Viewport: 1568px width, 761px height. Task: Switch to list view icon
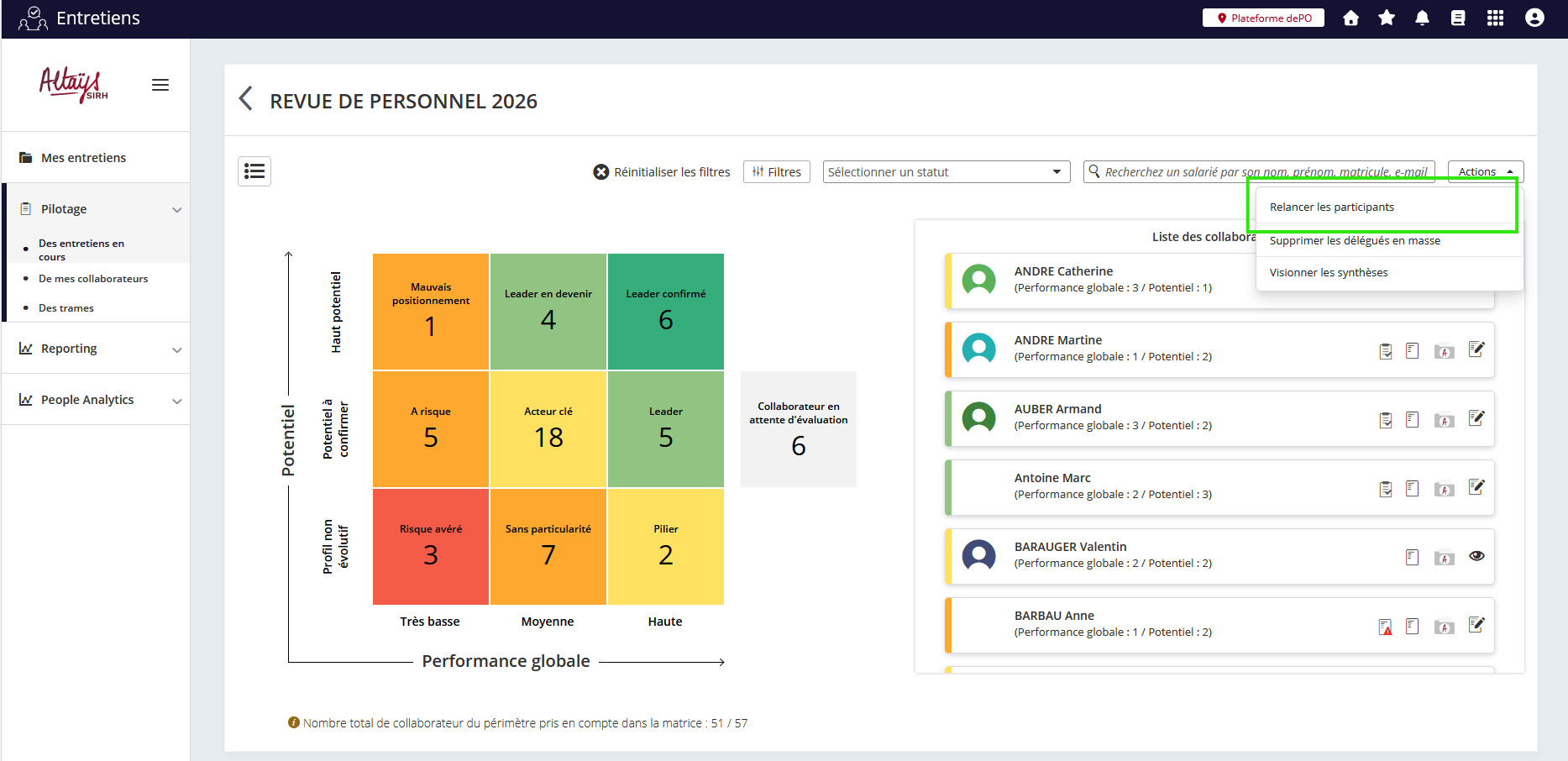(254, 171)
